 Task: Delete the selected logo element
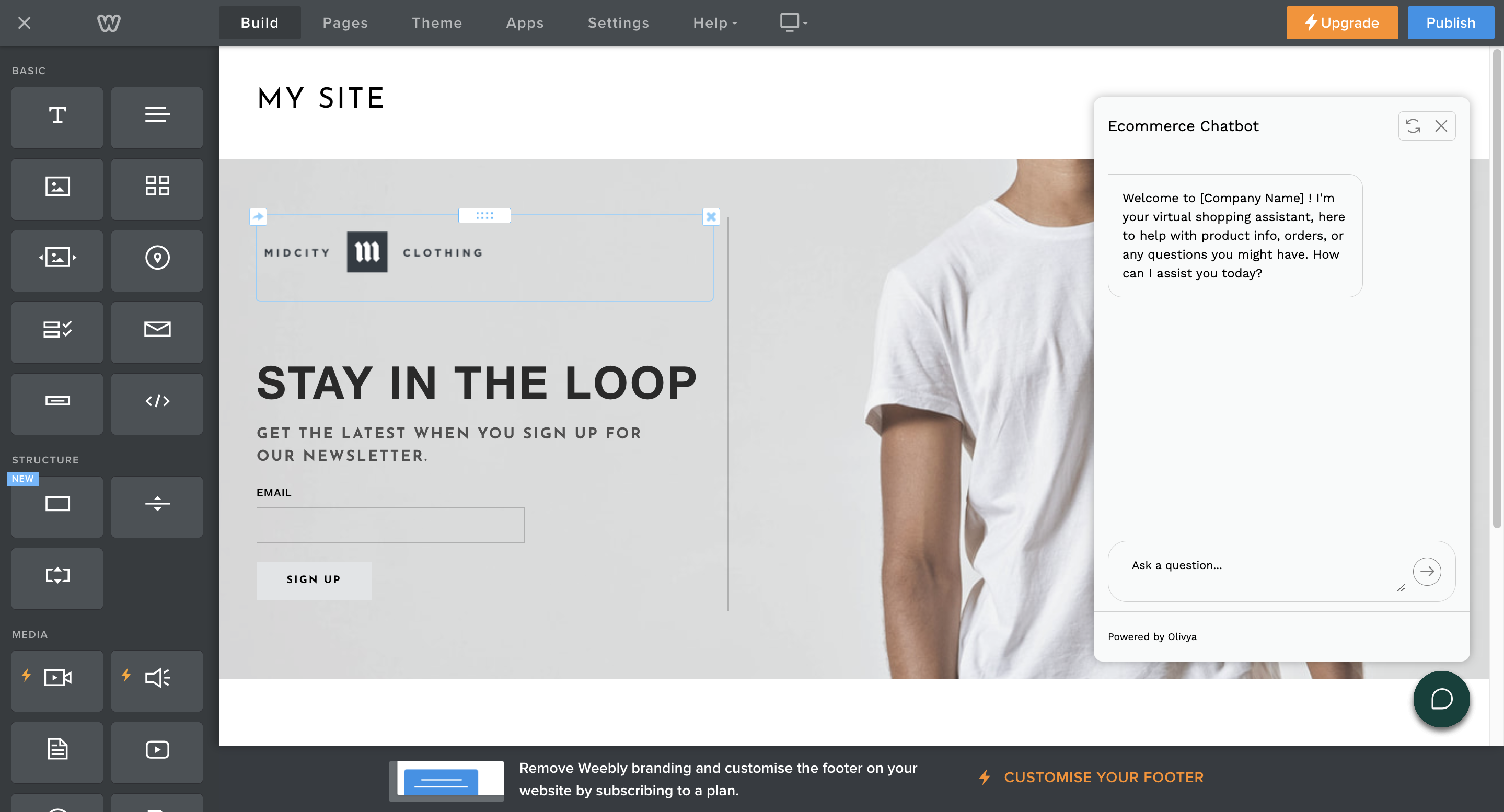tap(711, 216)
